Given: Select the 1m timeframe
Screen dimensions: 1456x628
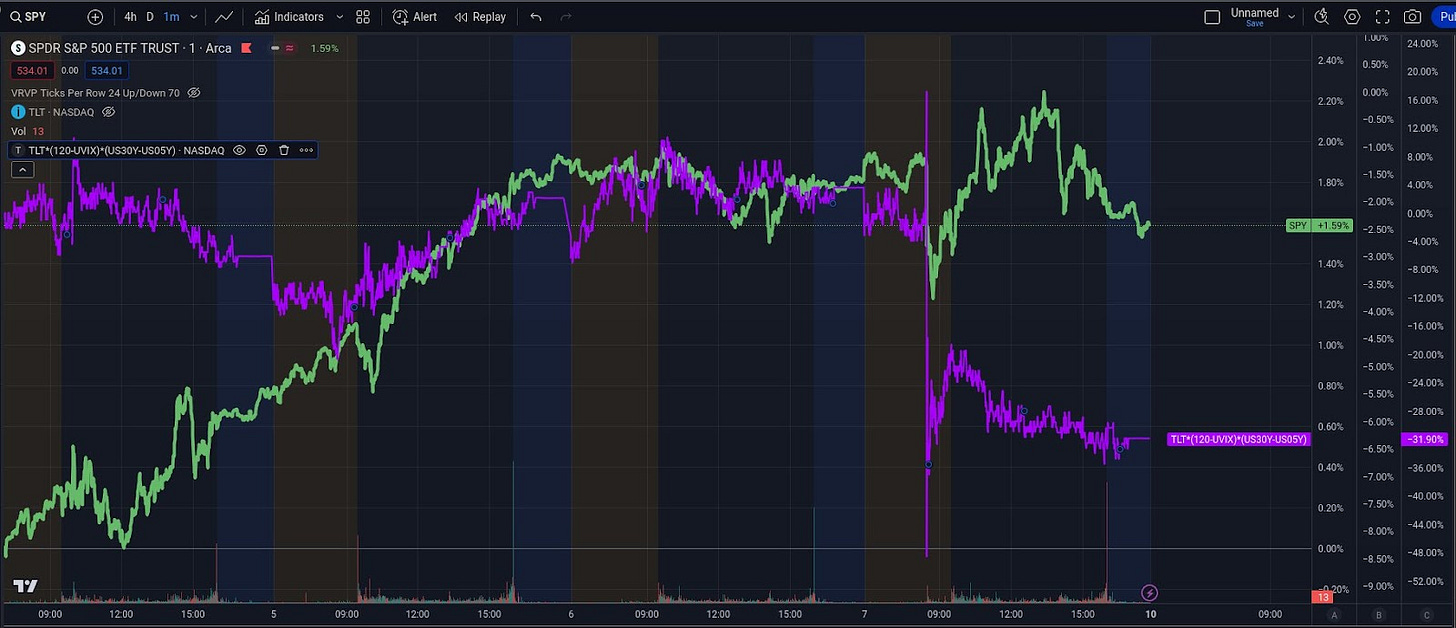Looking at the screenshot, I should pos(171,17).
